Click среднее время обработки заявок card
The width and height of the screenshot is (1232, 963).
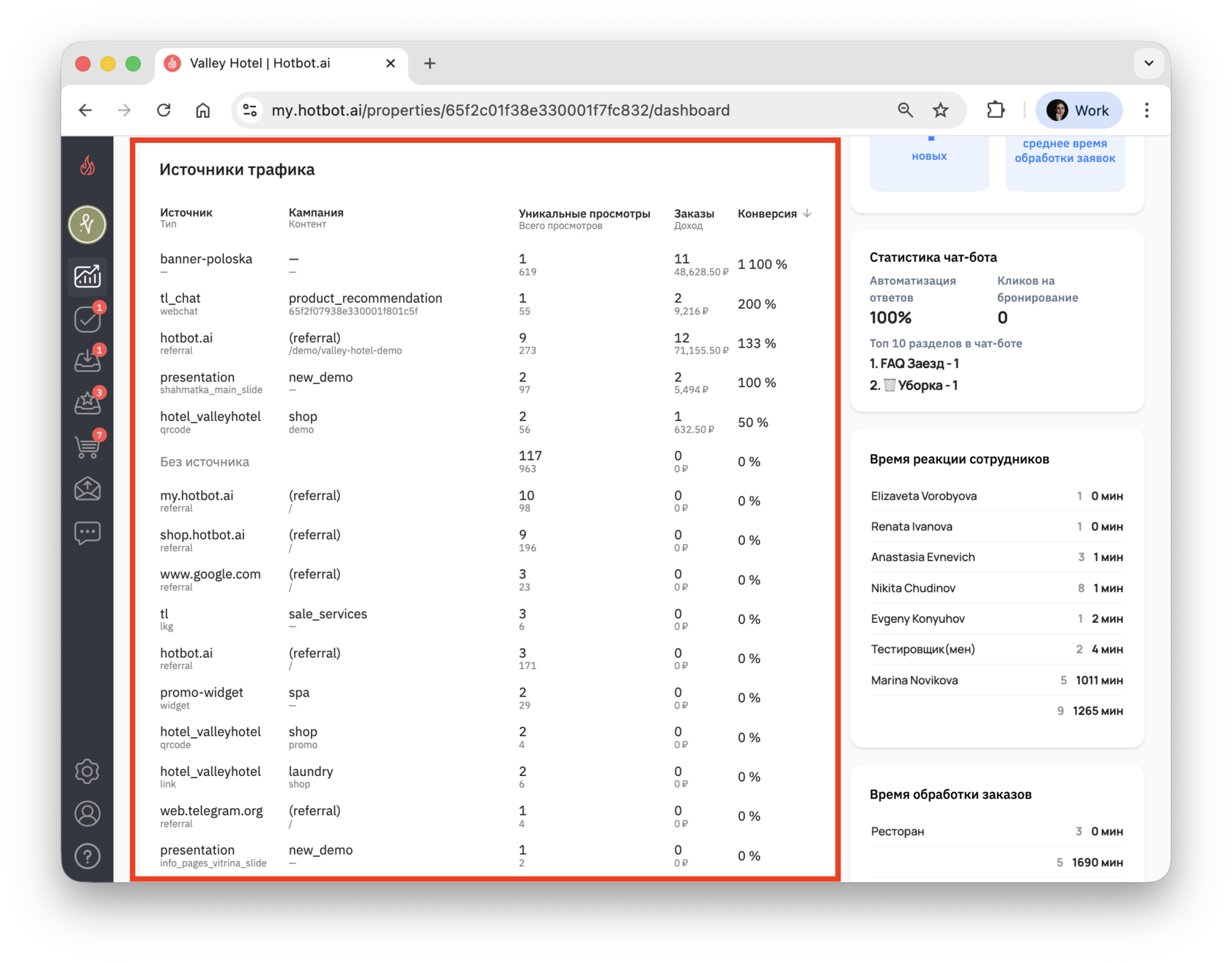(1065, 162)
